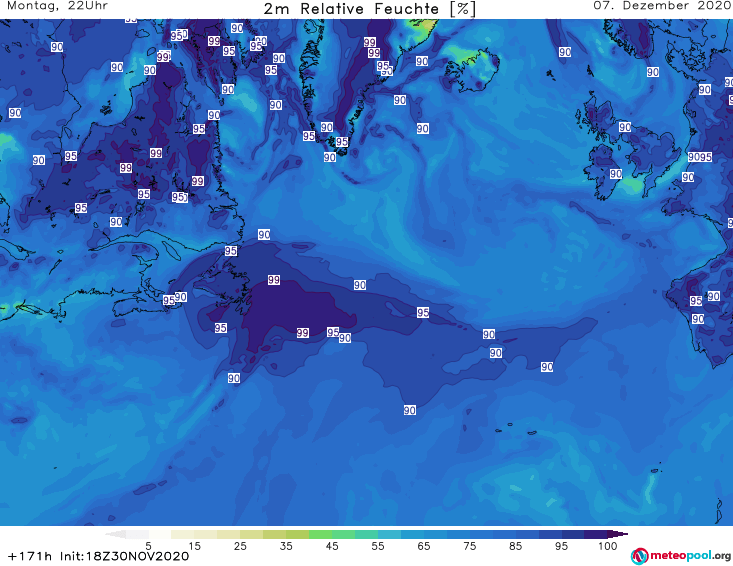Click the southern tip of Greenland

point(340,149)
